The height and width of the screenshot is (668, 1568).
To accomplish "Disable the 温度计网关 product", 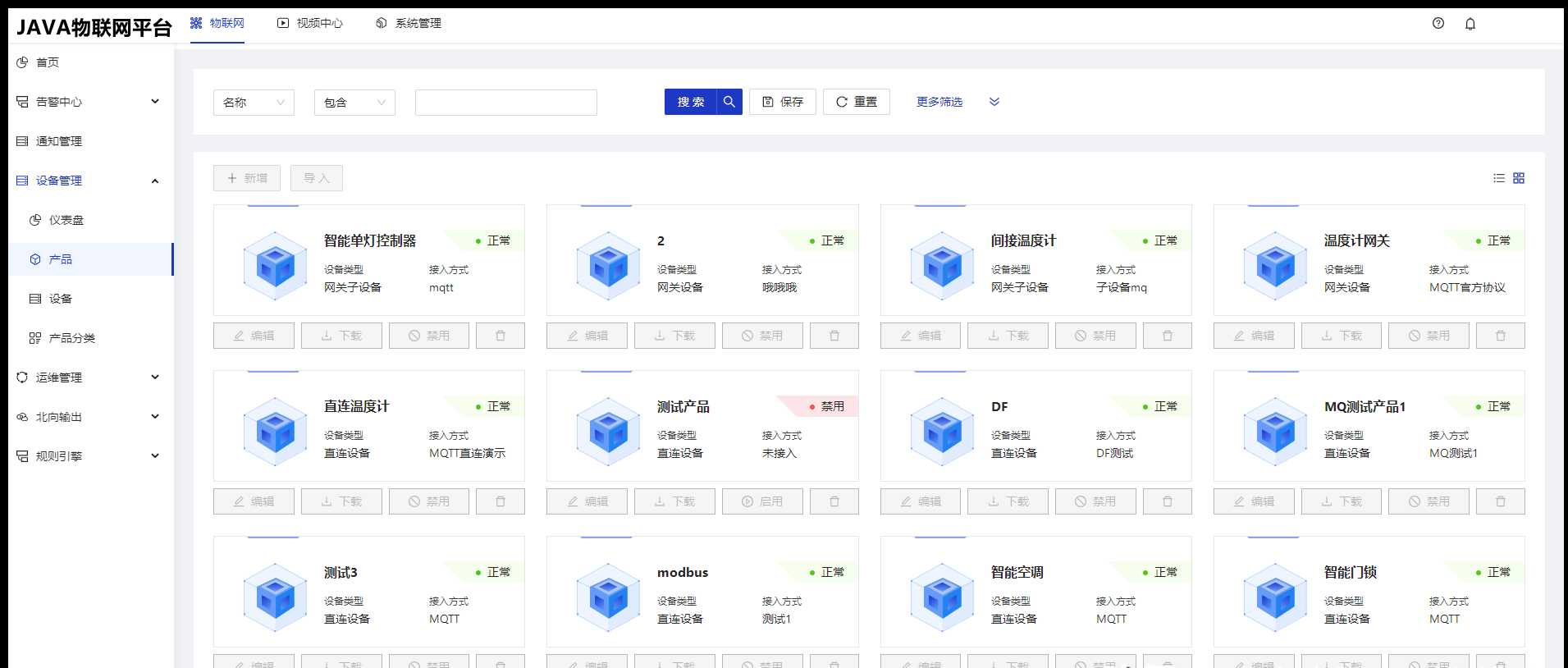I will (1429, 336).
